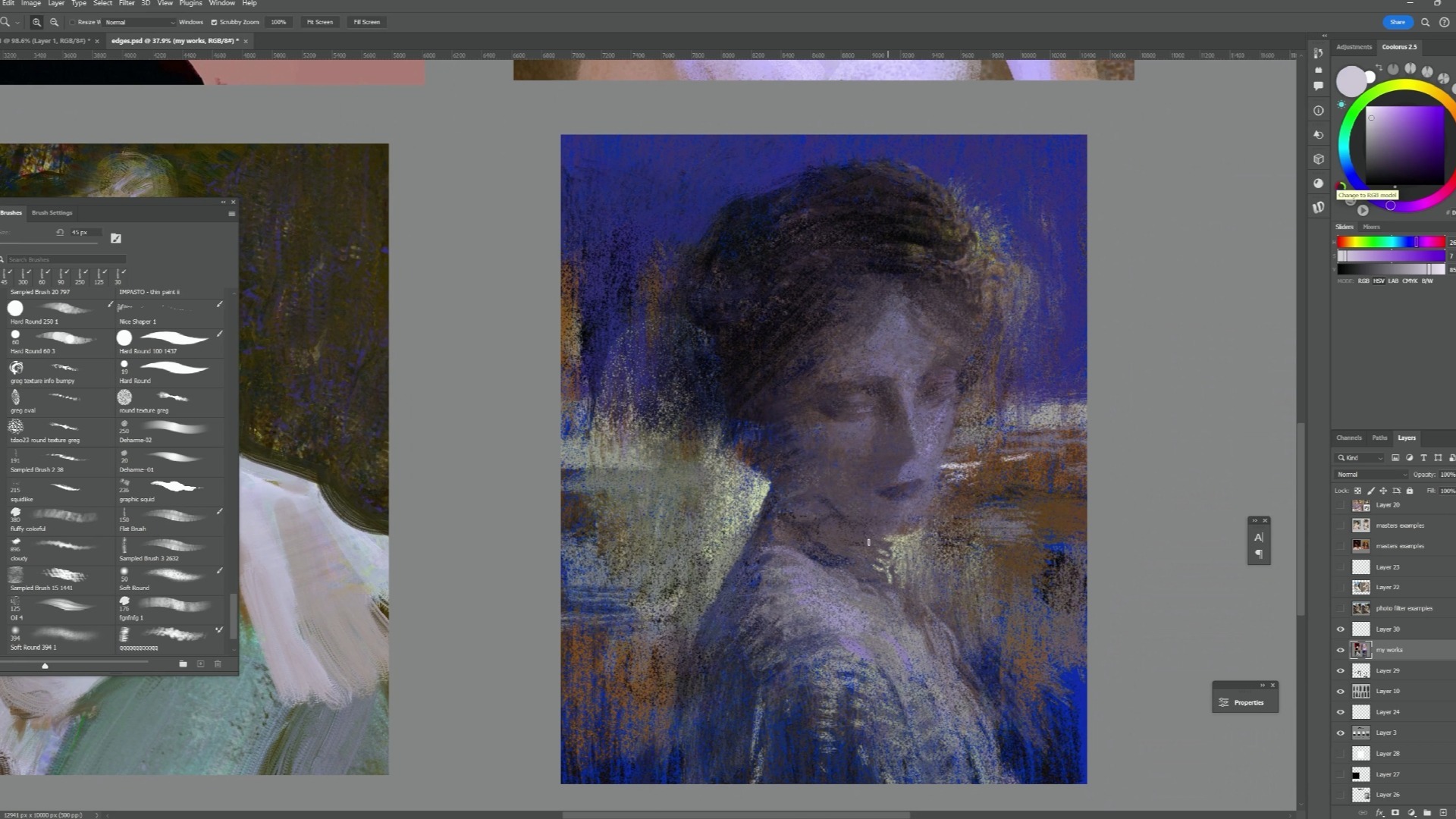1456x819 pixels.
Task: Switch to the Brush Settings tab
Action: [52, 213]
